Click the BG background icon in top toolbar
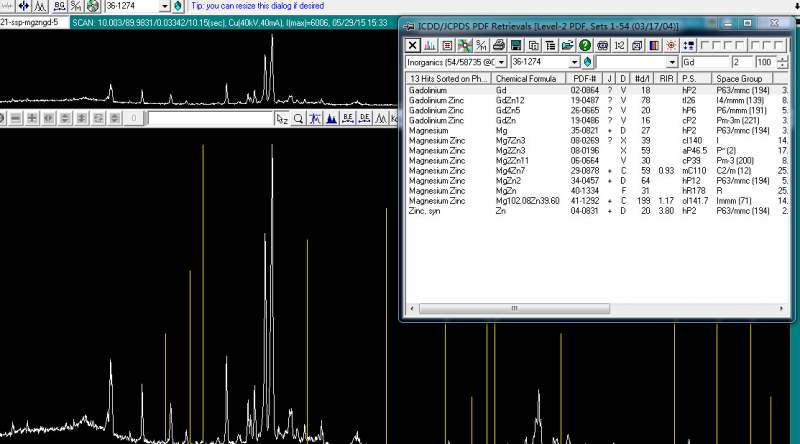The width and height of the screenshot is (800, 444). (x=60, y=6)
